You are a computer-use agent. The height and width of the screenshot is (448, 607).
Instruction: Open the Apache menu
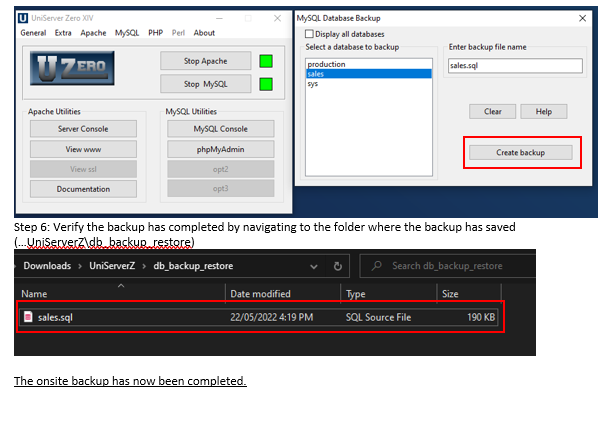point(93,33)
